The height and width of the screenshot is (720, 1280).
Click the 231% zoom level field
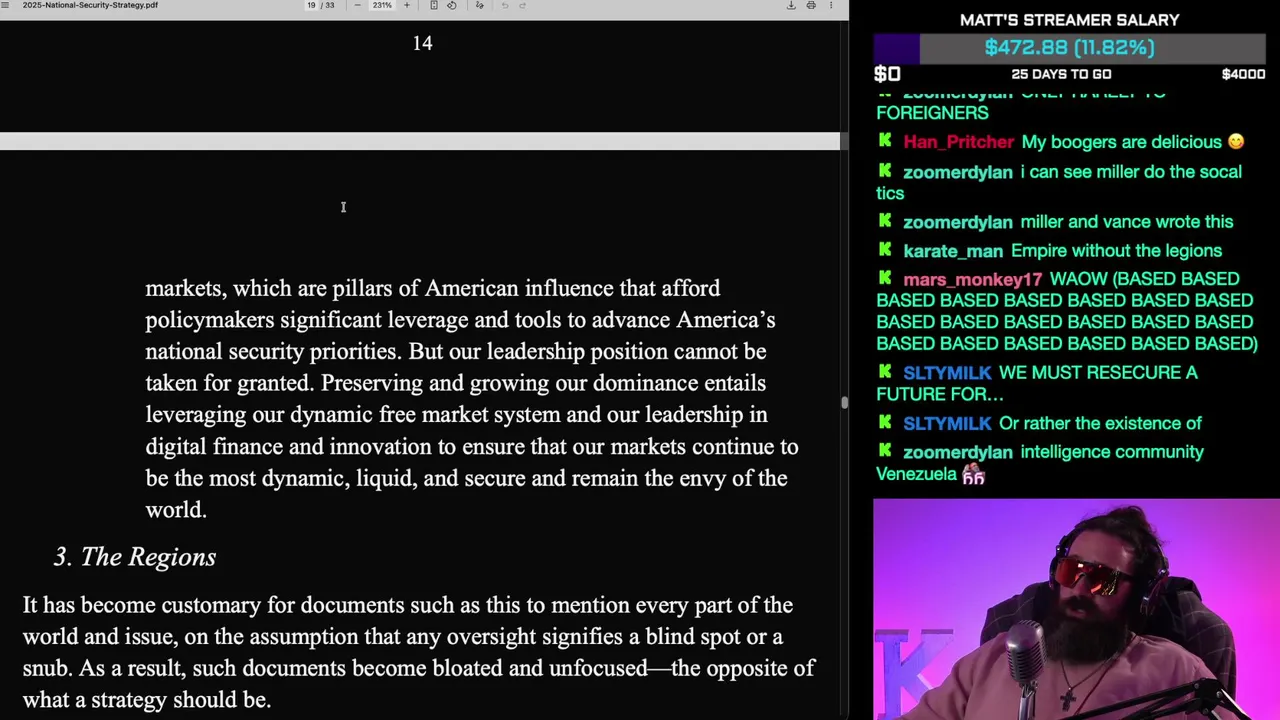[x=382, y=5]
